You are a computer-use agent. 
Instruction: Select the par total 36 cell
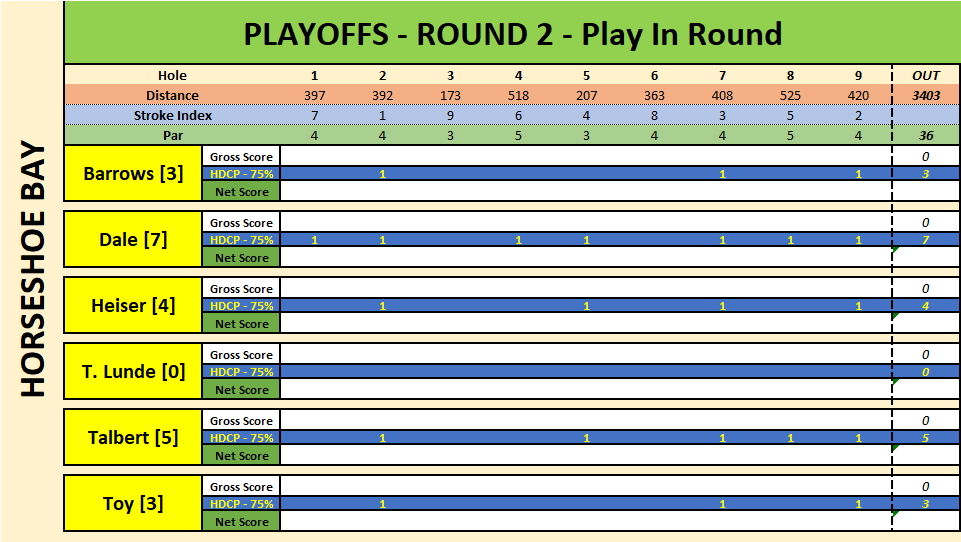click(925, 135)
